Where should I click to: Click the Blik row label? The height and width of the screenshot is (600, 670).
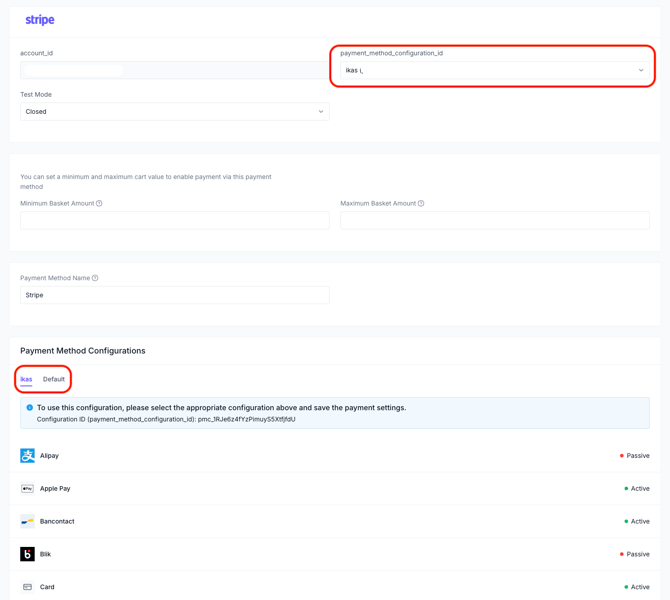[x=45, y=554]
